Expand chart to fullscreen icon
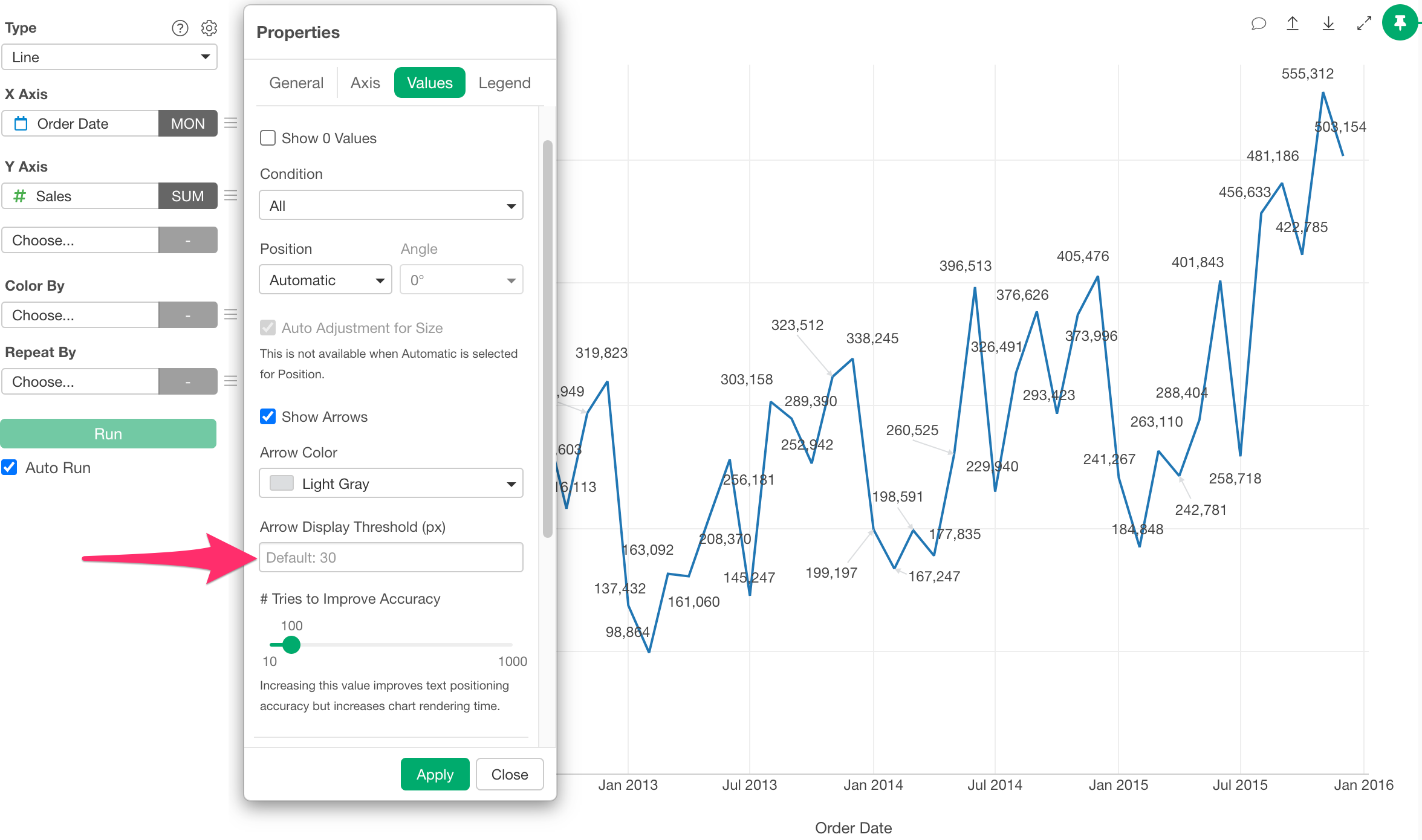The height and width of the screenshot is (840, 1422). [1364, 24]
